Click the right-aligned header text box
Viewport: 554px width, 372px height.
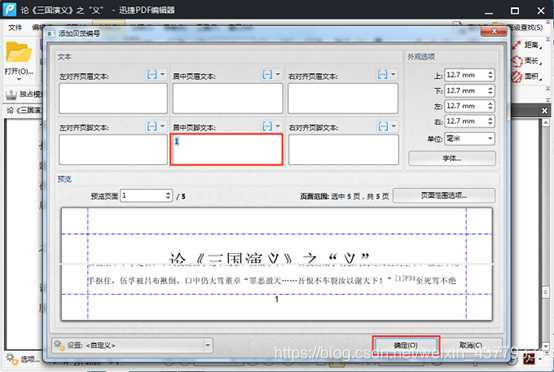point(343,98)
